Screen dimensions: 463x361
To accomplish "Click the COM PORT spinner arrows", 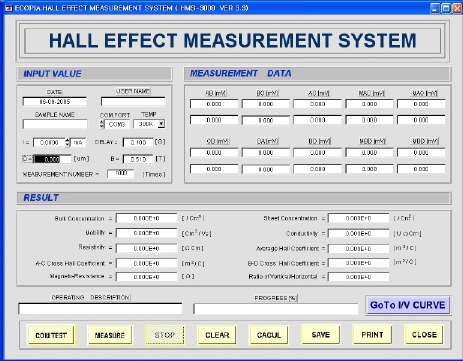I will (x=102, y=124).
